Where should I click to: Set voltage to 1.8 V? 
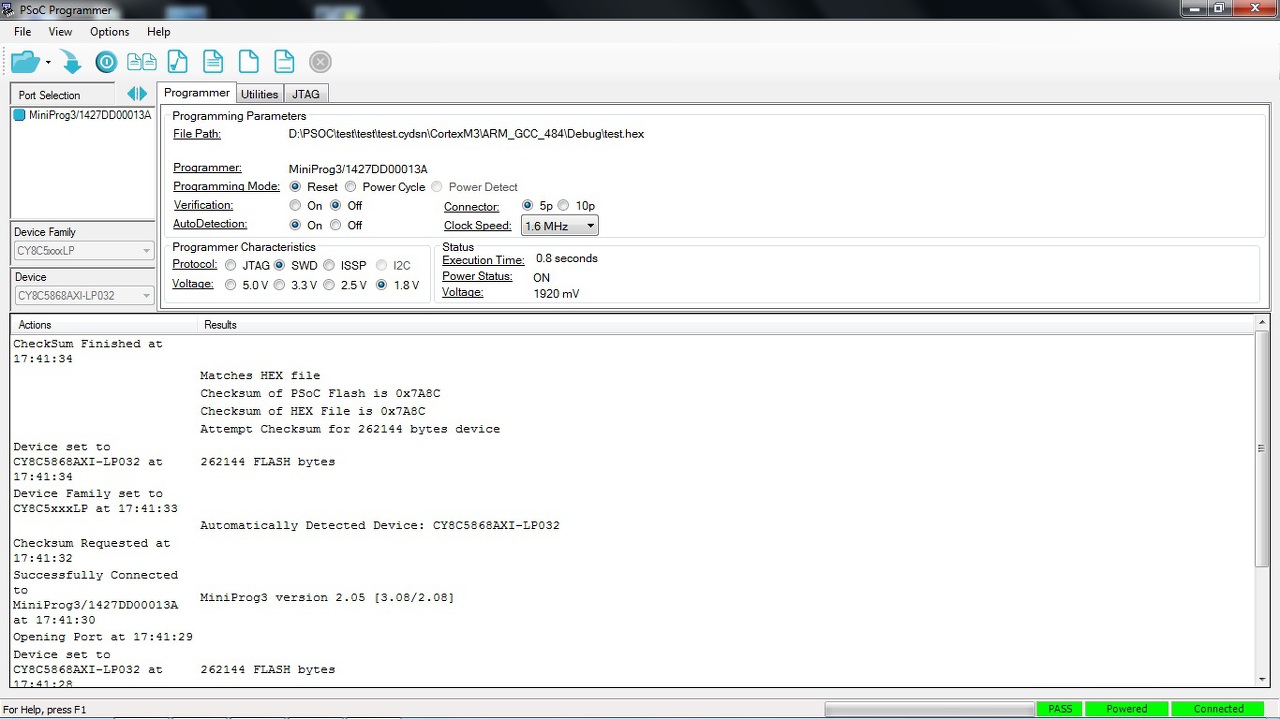point(381,285)
